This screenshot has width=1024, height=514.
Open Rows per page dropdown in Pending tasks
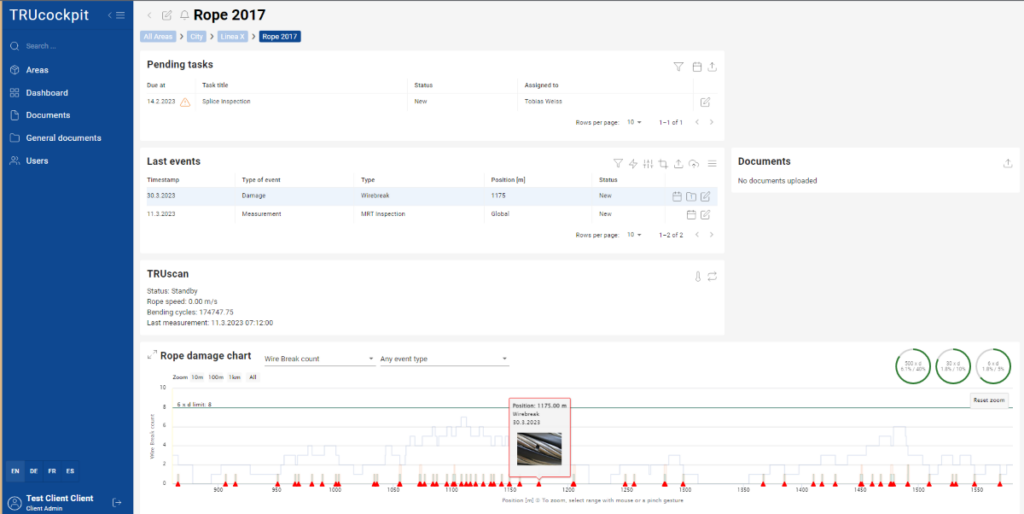(x=634, y=122)
